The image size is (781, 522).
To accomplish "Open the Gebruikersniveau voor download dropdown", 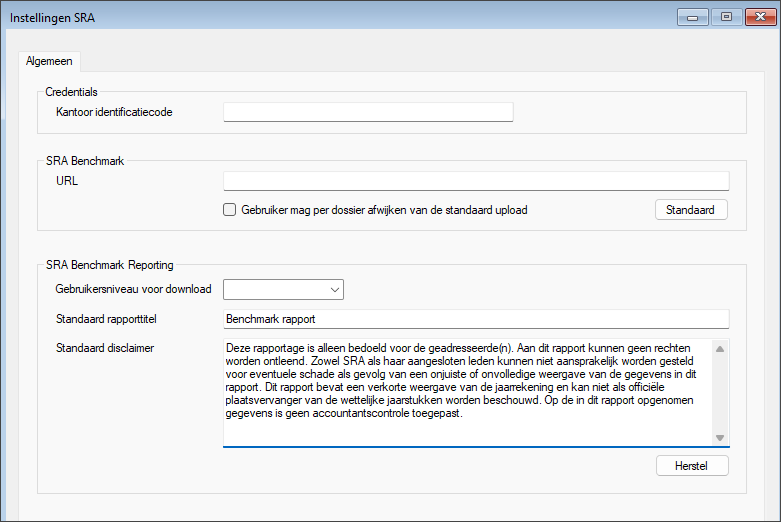I will tap(283, 289).
